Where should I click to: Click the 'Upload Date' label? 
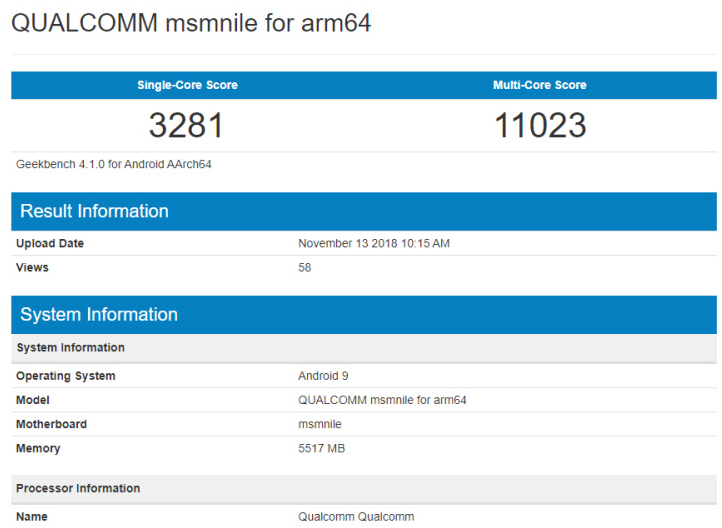(50, 243)
